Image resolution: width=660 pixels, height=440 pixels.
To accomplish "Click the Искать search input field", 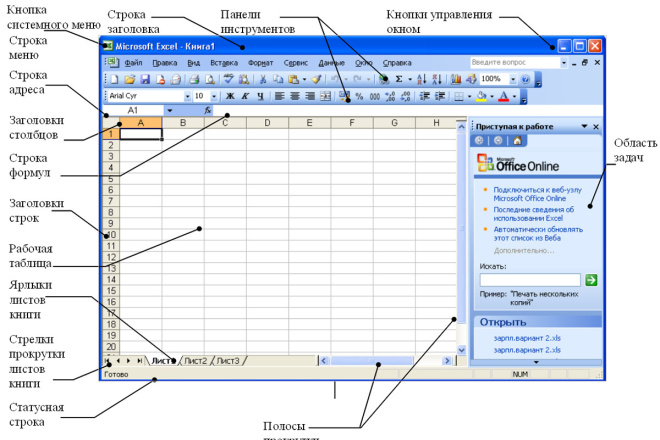I will [x=530, y=280].
